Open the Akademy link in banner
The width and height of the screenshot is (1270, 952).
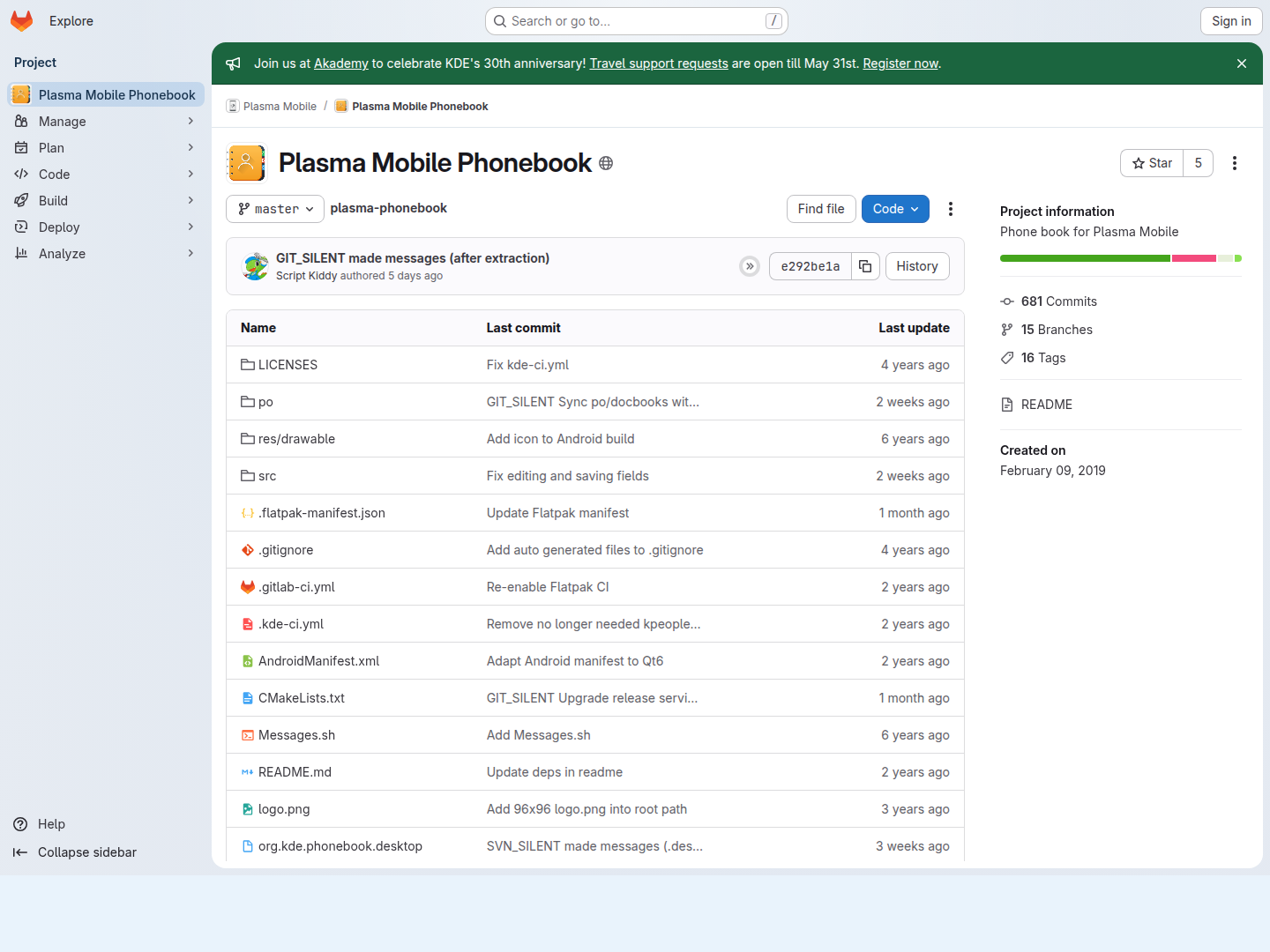341,63
